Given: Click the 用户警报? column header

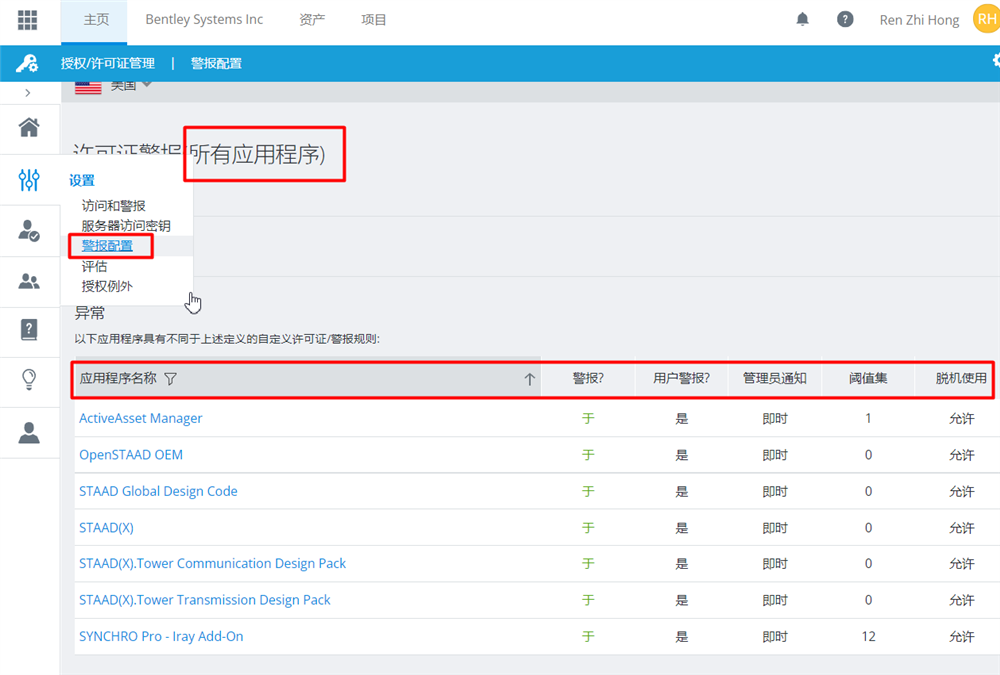Looking at the screenshot, I should [x=681, y=378].
